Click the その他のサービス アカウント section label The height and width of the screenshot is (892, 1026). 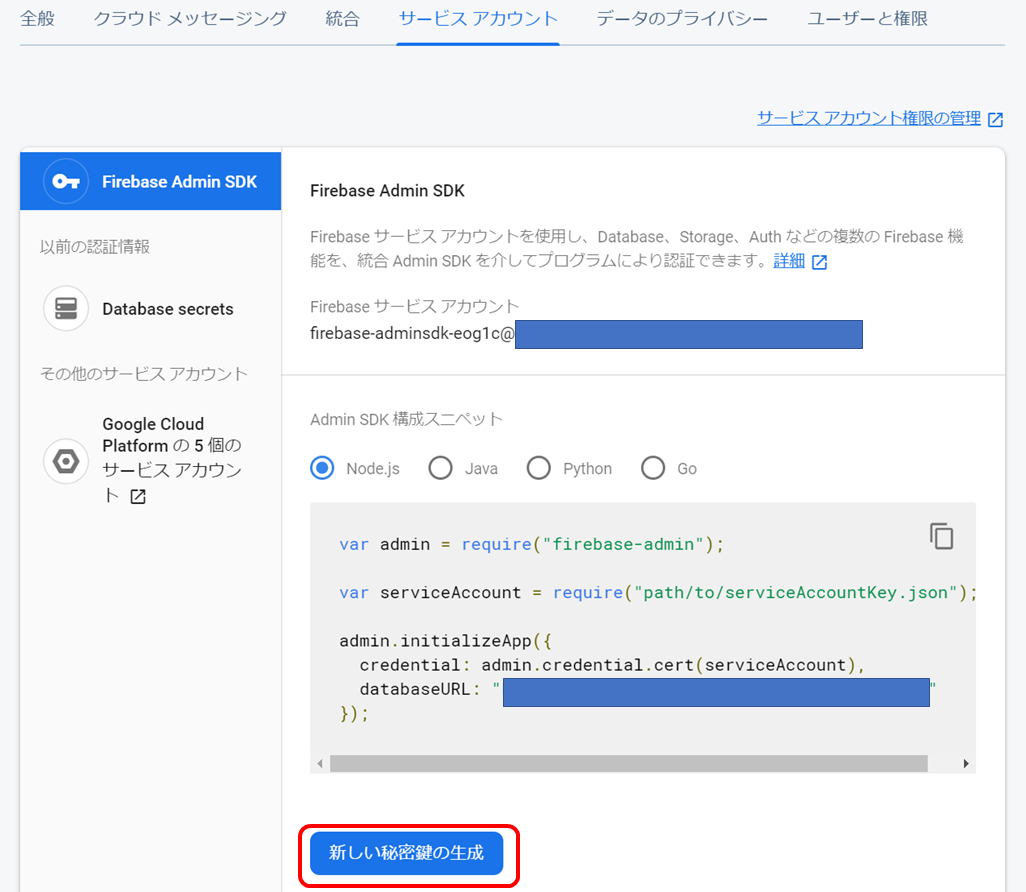pyautogui.click(x=144, y=374)
